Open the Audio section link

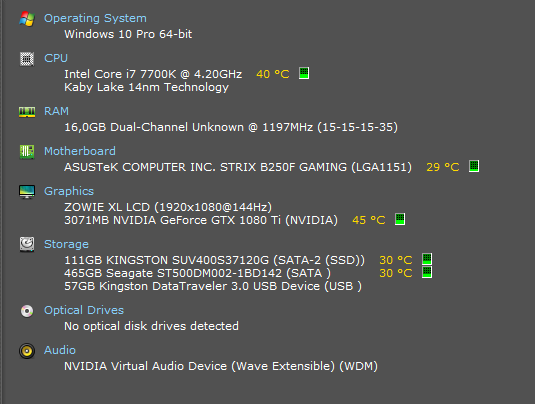tap(60, 350)
